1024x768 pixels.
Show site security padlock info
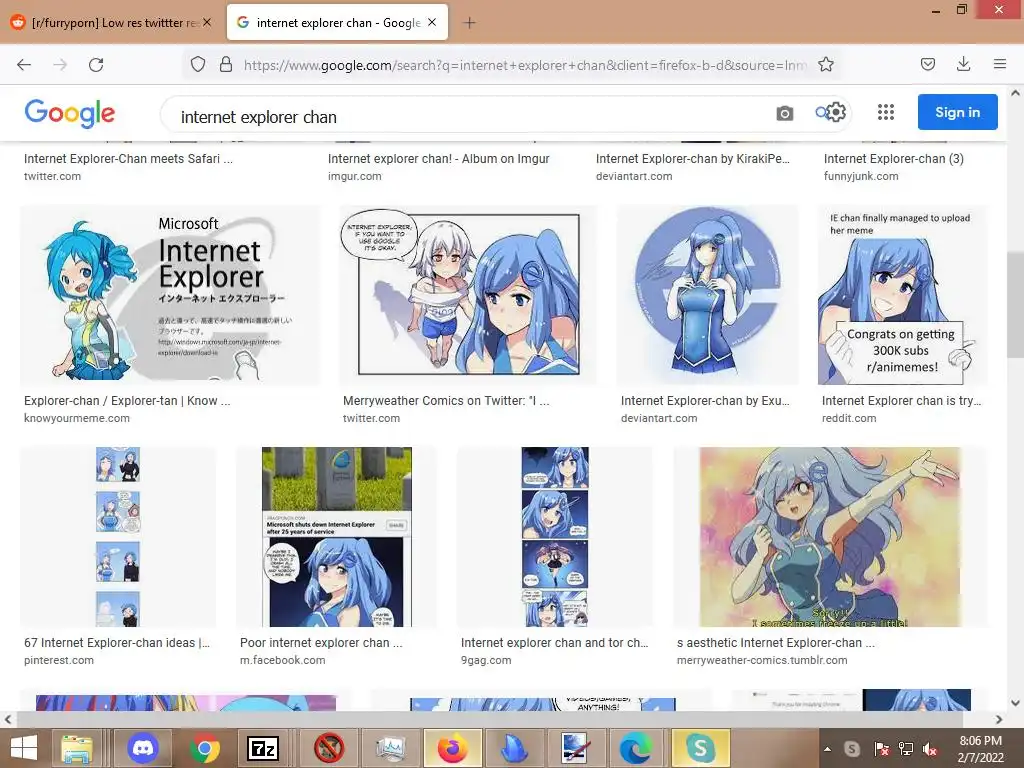226,65
